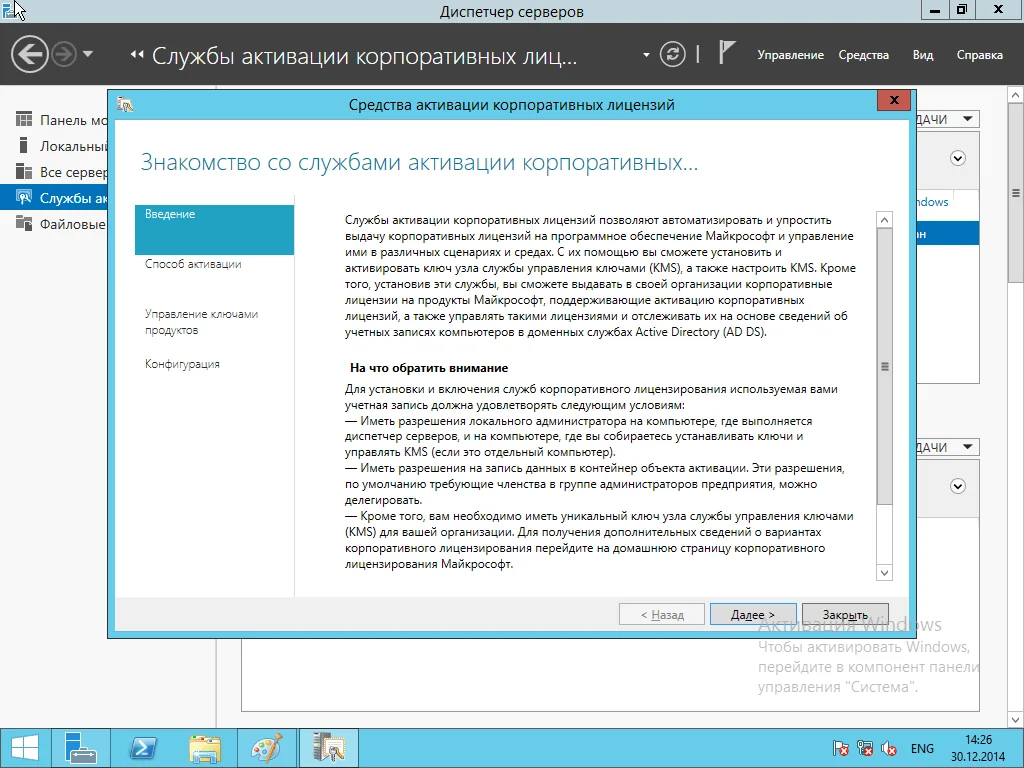1024x768 pixels.
Task: Collapse the upper panel chevron circle
Action: click(x=957, y=158)
